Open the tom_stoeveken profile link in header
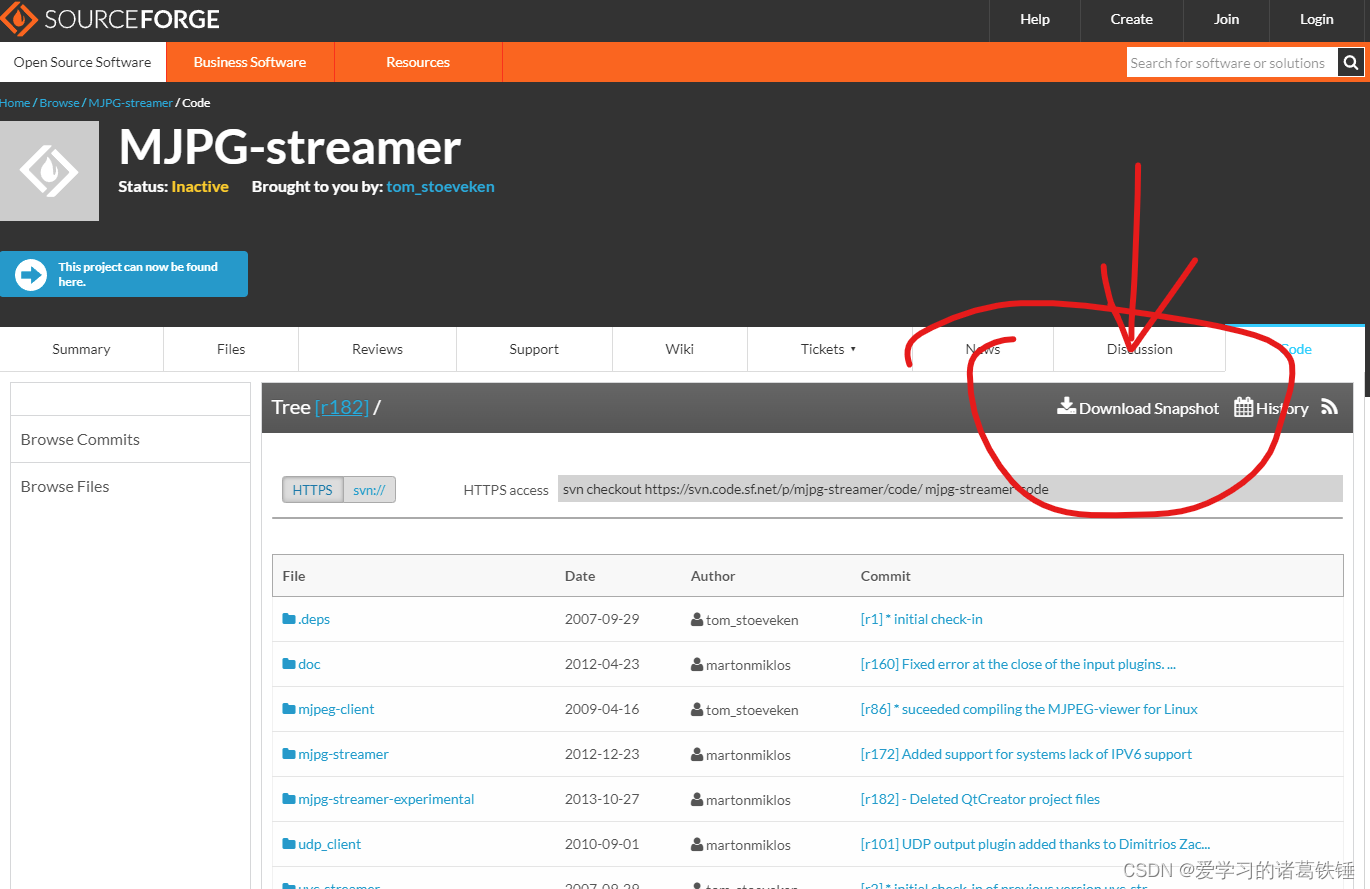 point(441,187)
